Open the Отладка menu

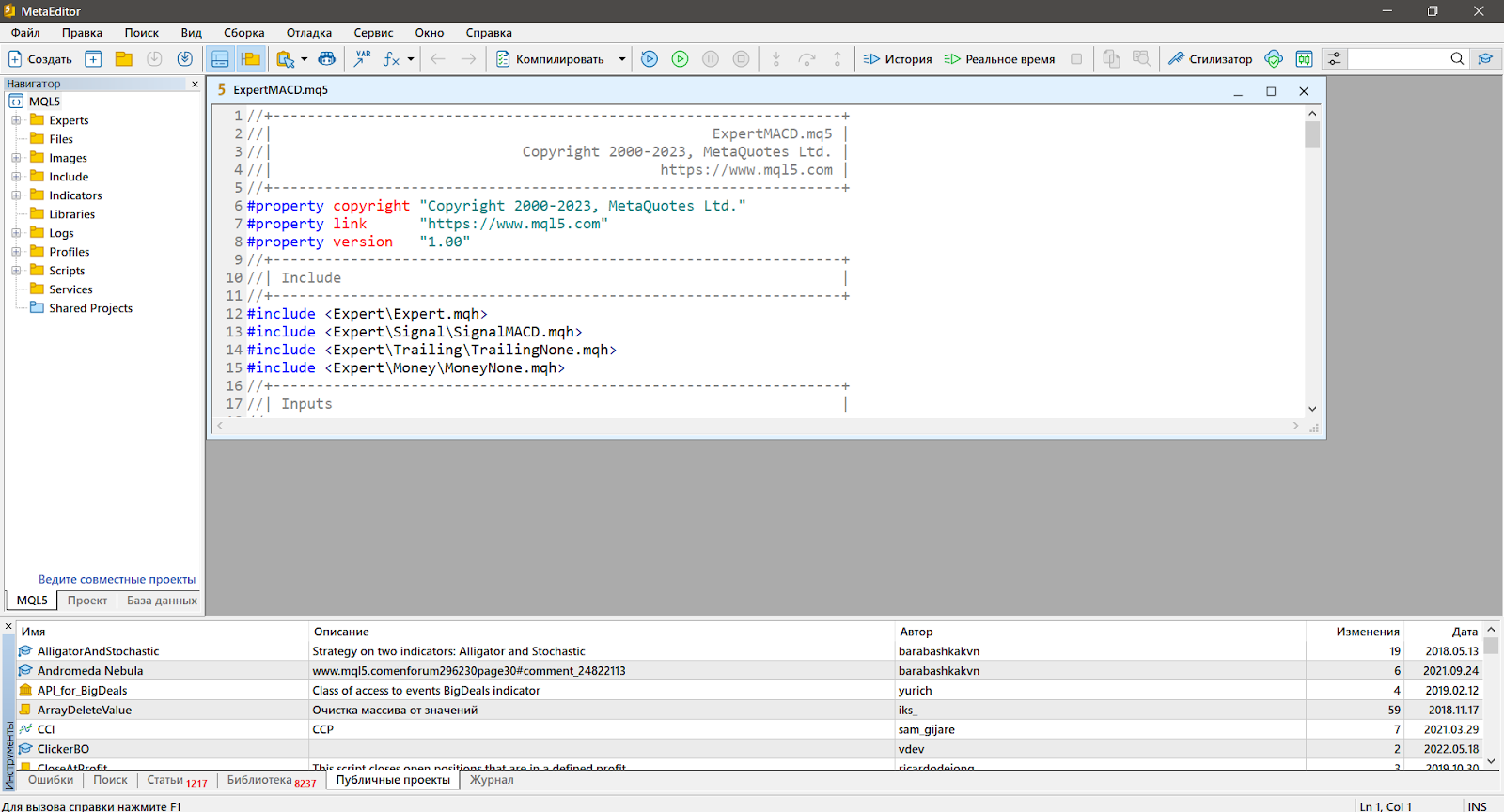point(308,33)
